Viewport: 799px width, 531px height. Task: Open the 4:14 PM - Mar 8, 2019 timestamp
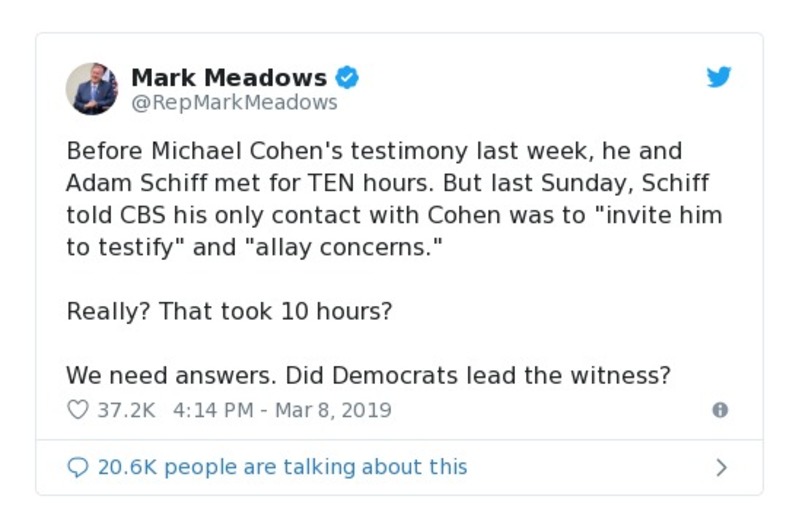click(282, 410)
